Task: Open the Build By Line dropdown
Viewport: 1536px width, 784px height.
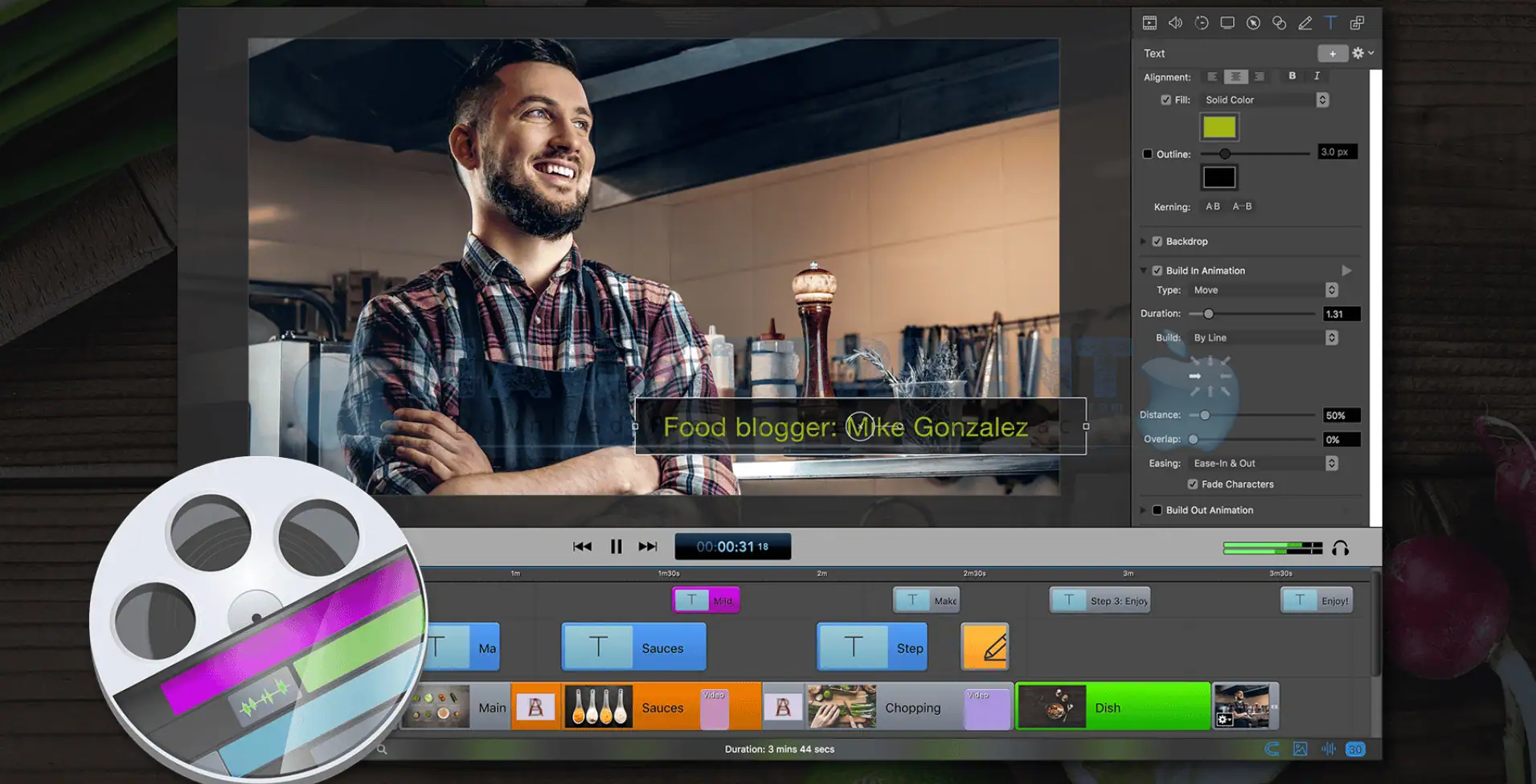Action: tap(1264, 338)
